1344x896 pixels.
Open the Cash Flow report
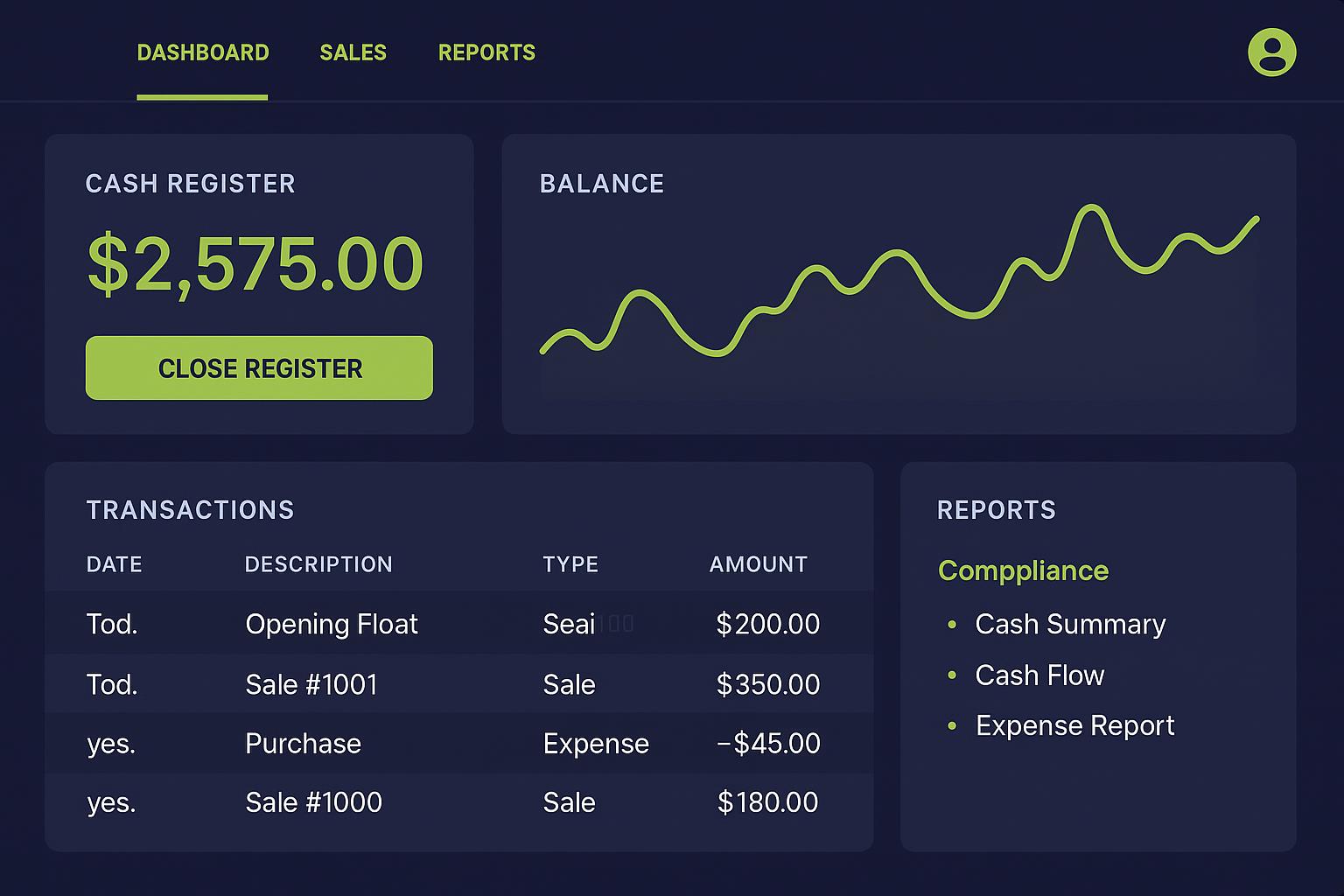[1039, 675]
